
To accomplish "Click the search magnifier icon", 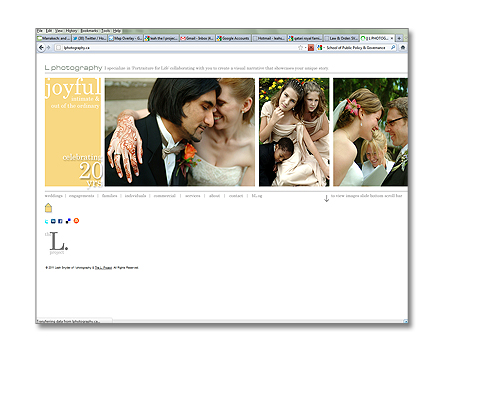I will 393,48.
